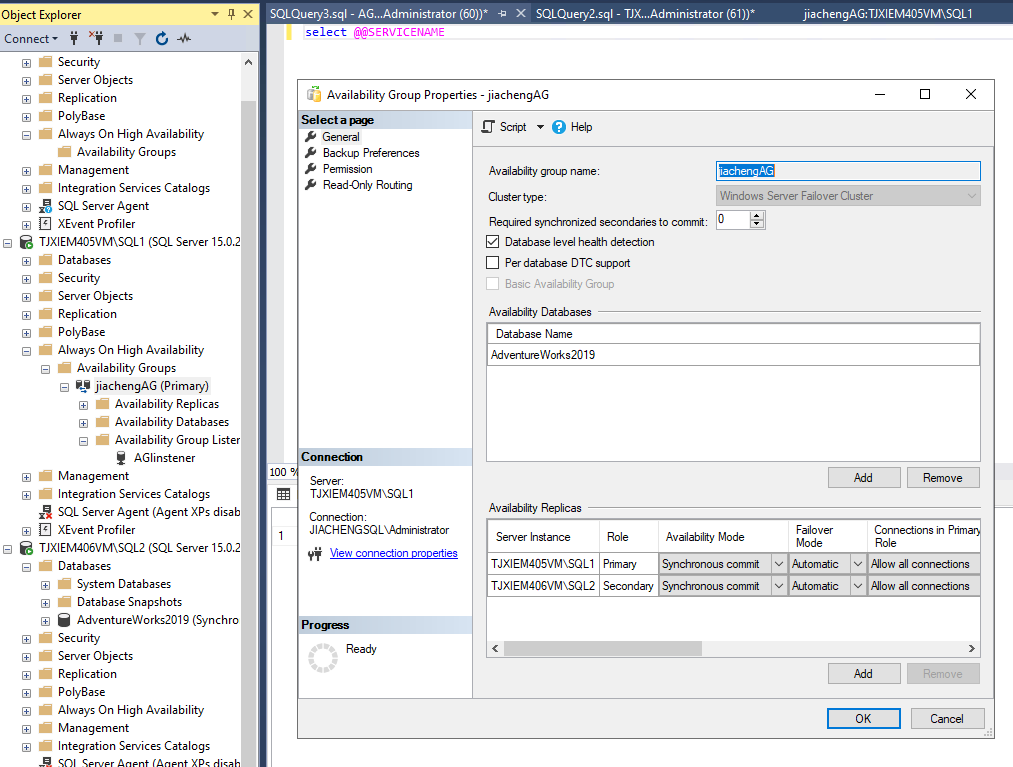The image size is (1013, 767).
Task: Open Availability Mode dropdown for TJXIEM405VM\SQL1
Action: [x=779, y=564]
